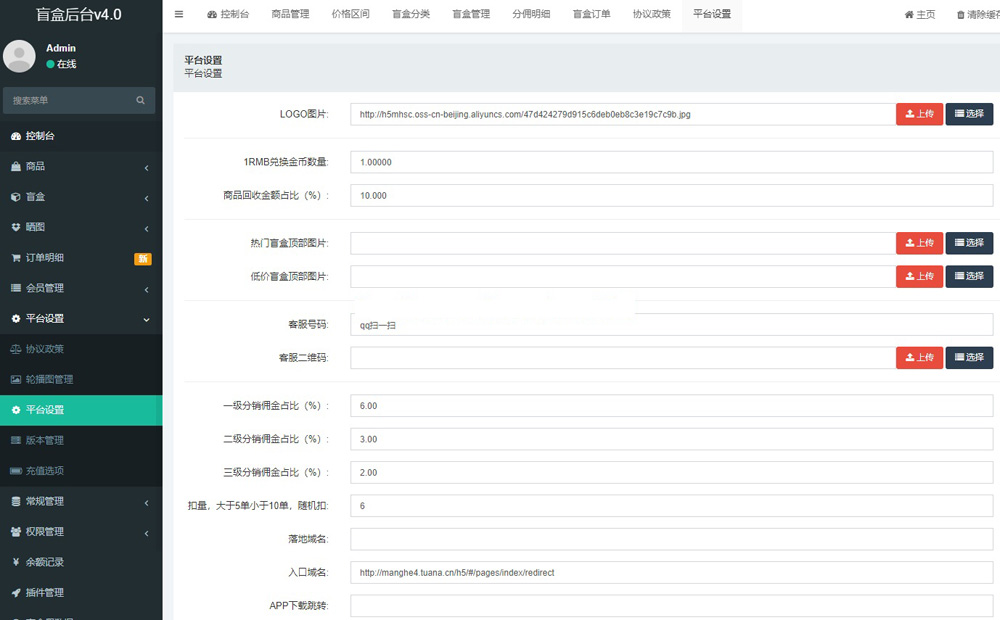Click 上传 button for 热门盲盒顶部图片
The width and height of the screenshot is (1000, 620).
click(919, 243)
